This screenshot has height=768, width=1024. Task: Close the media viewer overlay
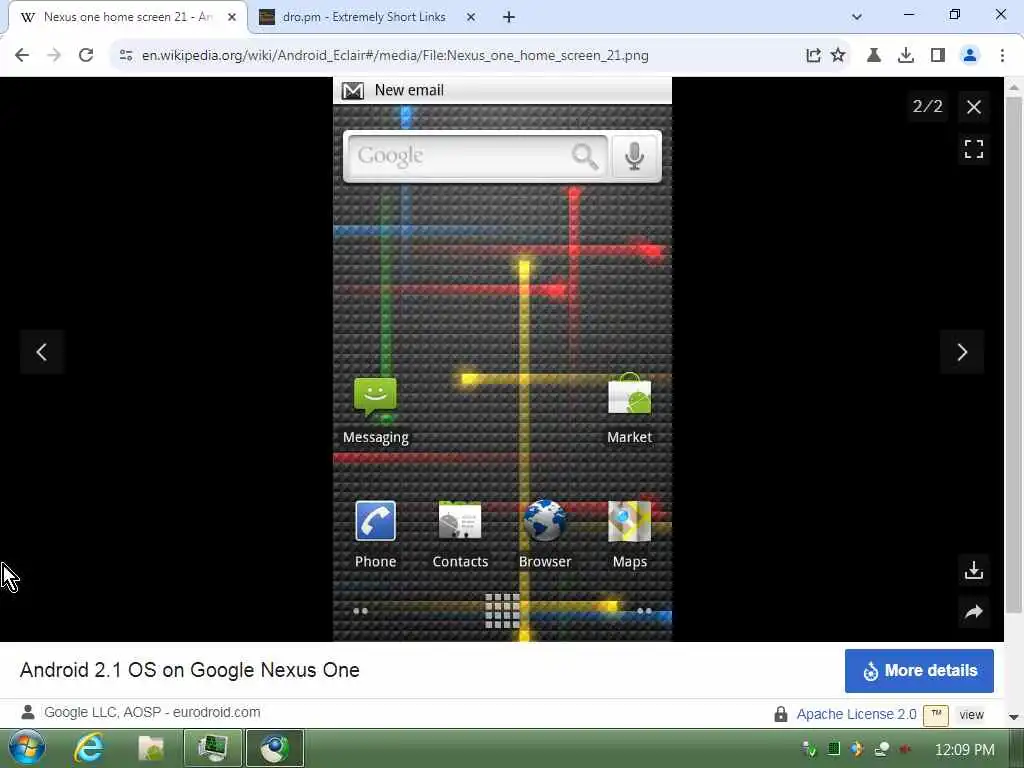pyautogui.click(x=974, y=107)
